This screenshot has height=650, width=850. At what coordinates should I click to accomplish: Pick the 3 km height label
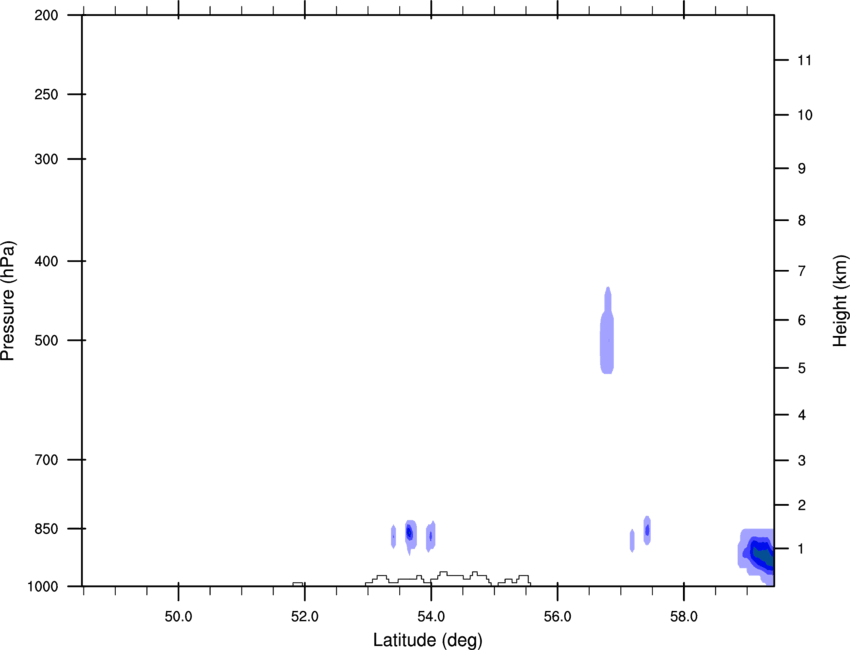click(801, 461)
